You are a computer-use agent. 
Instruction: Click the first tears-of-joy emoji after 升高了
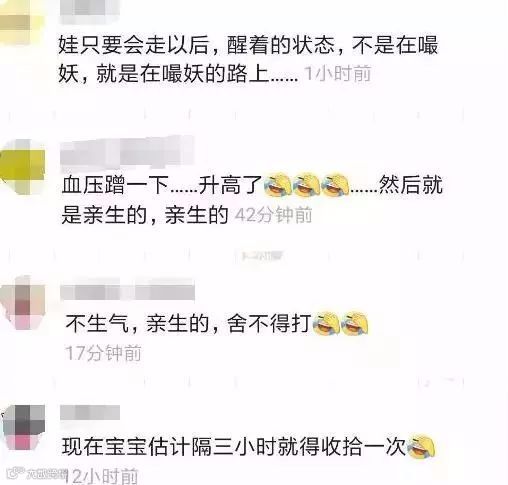(277, 184)
